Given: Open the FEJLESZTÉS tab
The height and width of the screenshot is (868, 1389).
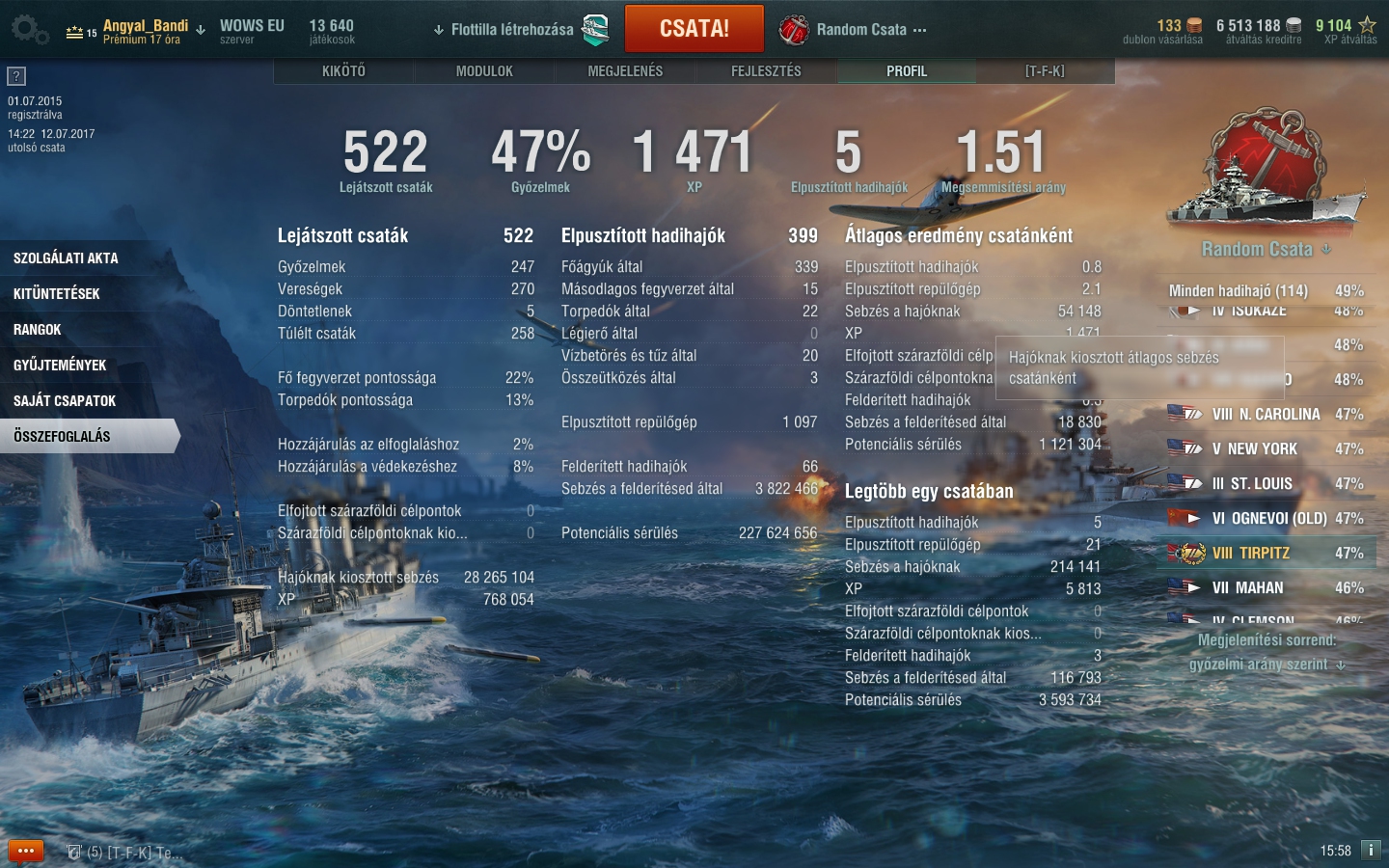Looking at the screenshot, I should 766,71.
